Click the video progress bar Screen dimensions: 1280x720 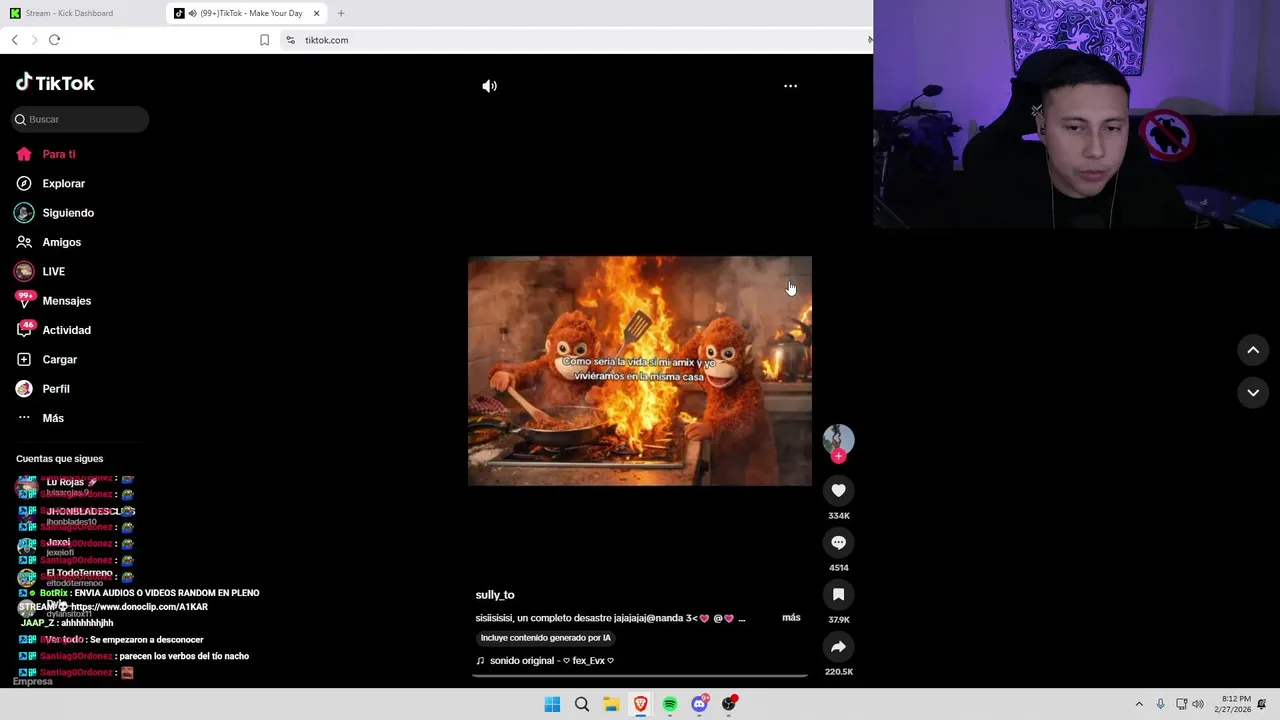click(x=640, y=676)
